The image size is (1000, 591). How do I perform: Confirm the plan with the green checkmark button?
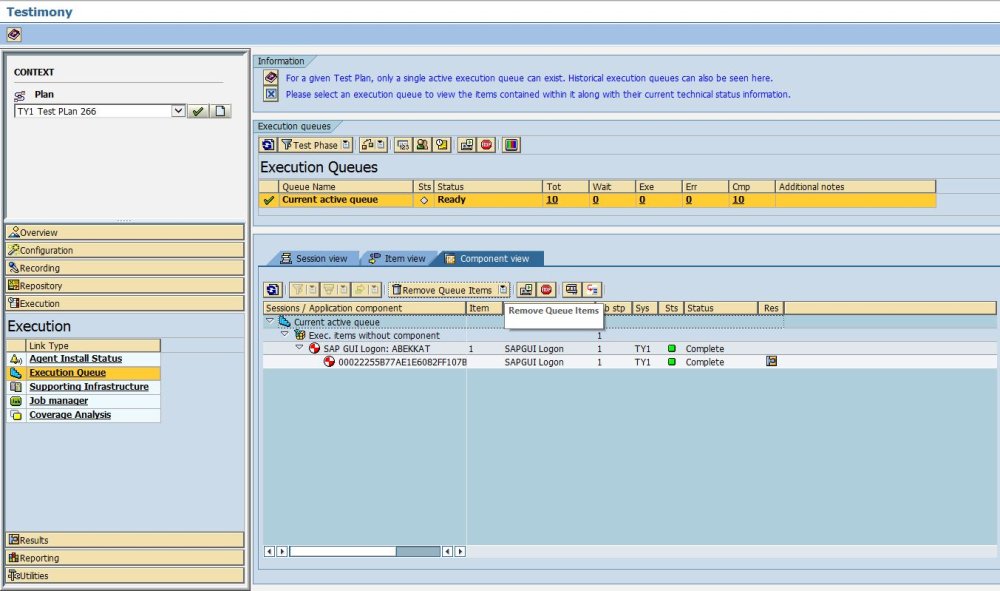198,111
